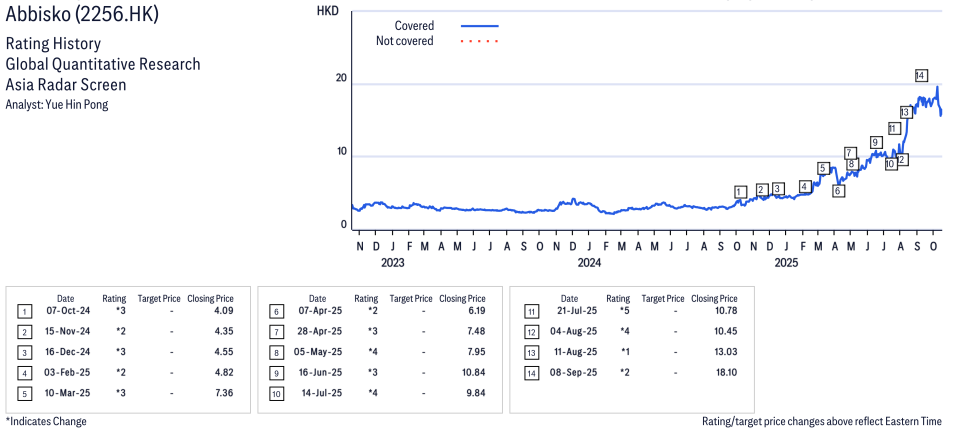The image size is (953, 428).
Task: Click the blue Covered legend line
Action: 479,25
